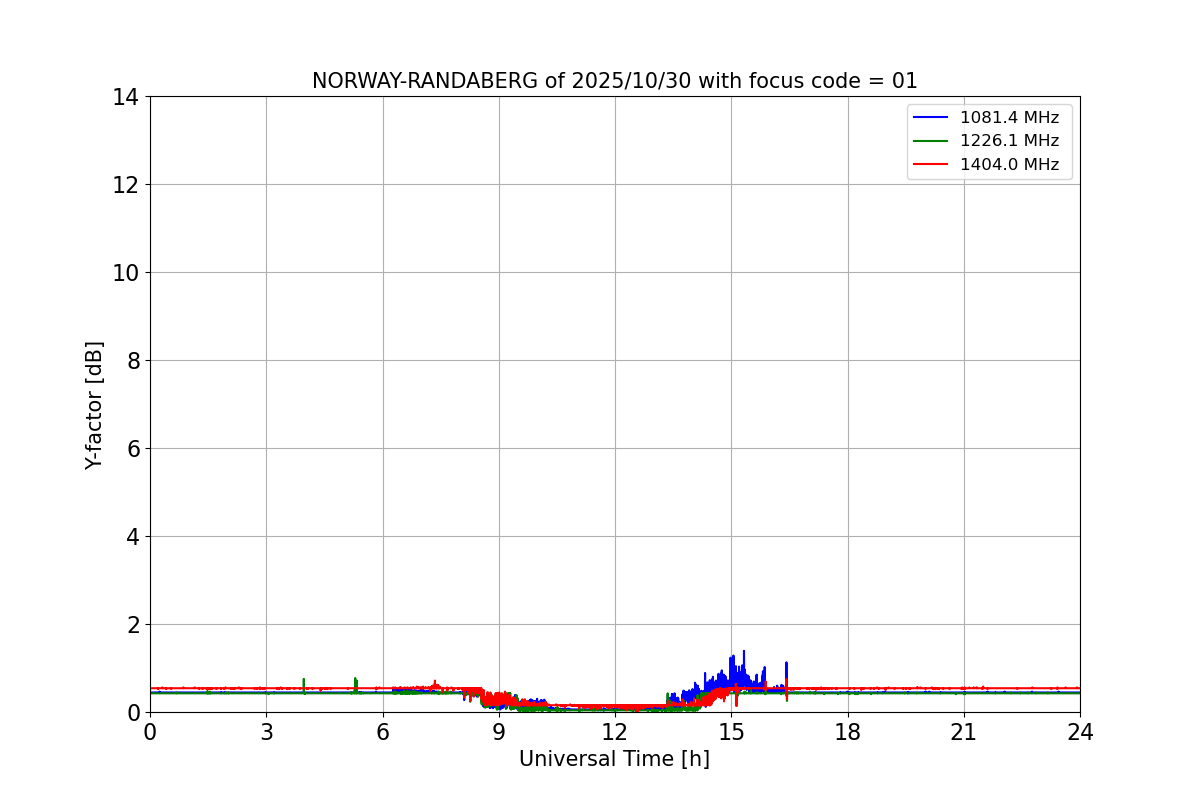Screen dimensions: 1200x800
Task: Click the y-axis tick label 8
Action: [x=133, y=361]
